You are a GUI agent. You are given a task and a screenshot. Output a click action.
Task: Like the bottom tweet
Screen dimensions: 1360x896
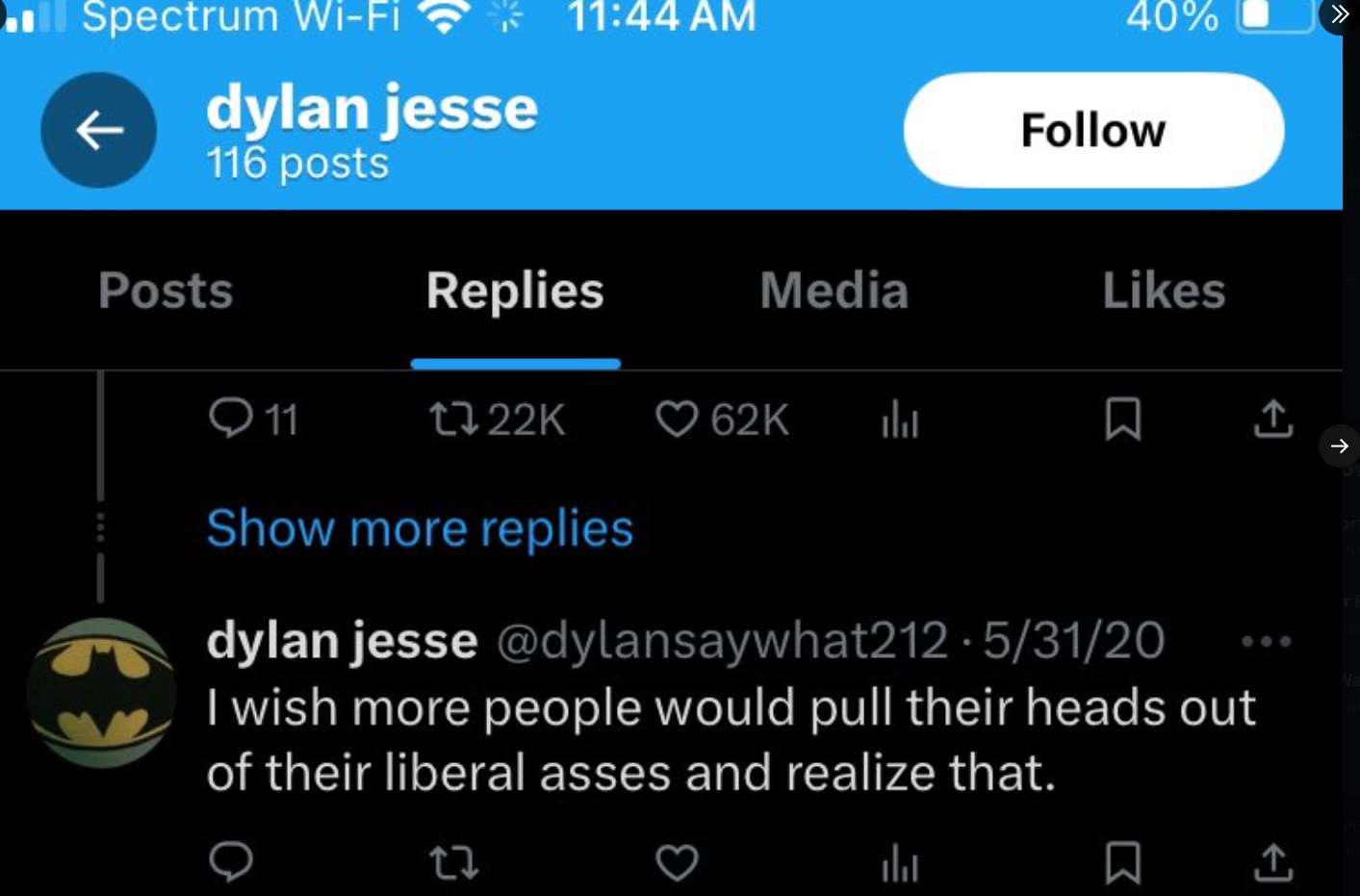click(680, 863)
